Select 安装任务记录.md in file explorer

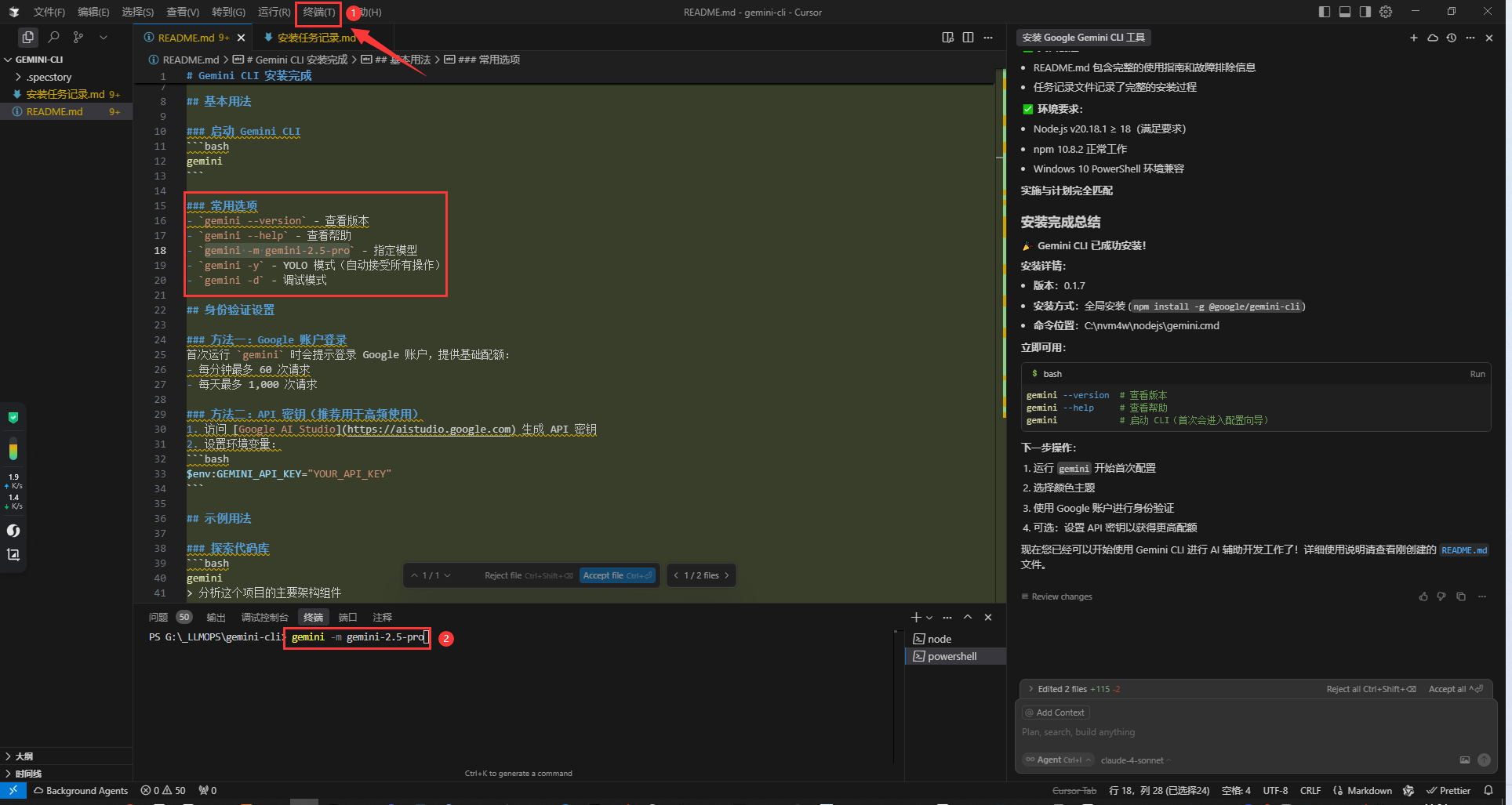click(66, 94)
